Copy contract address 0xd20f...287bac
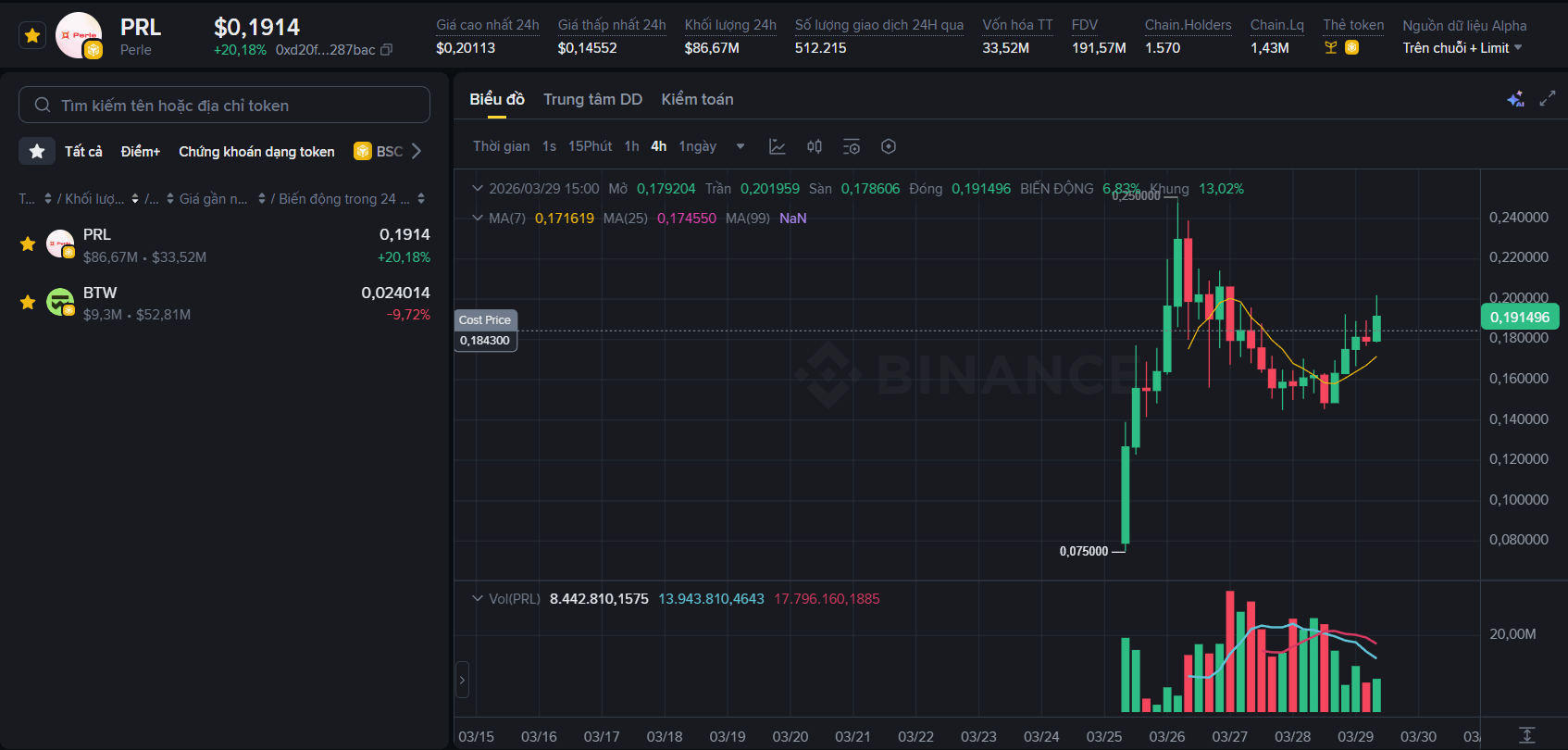 [x=387, y=50]
